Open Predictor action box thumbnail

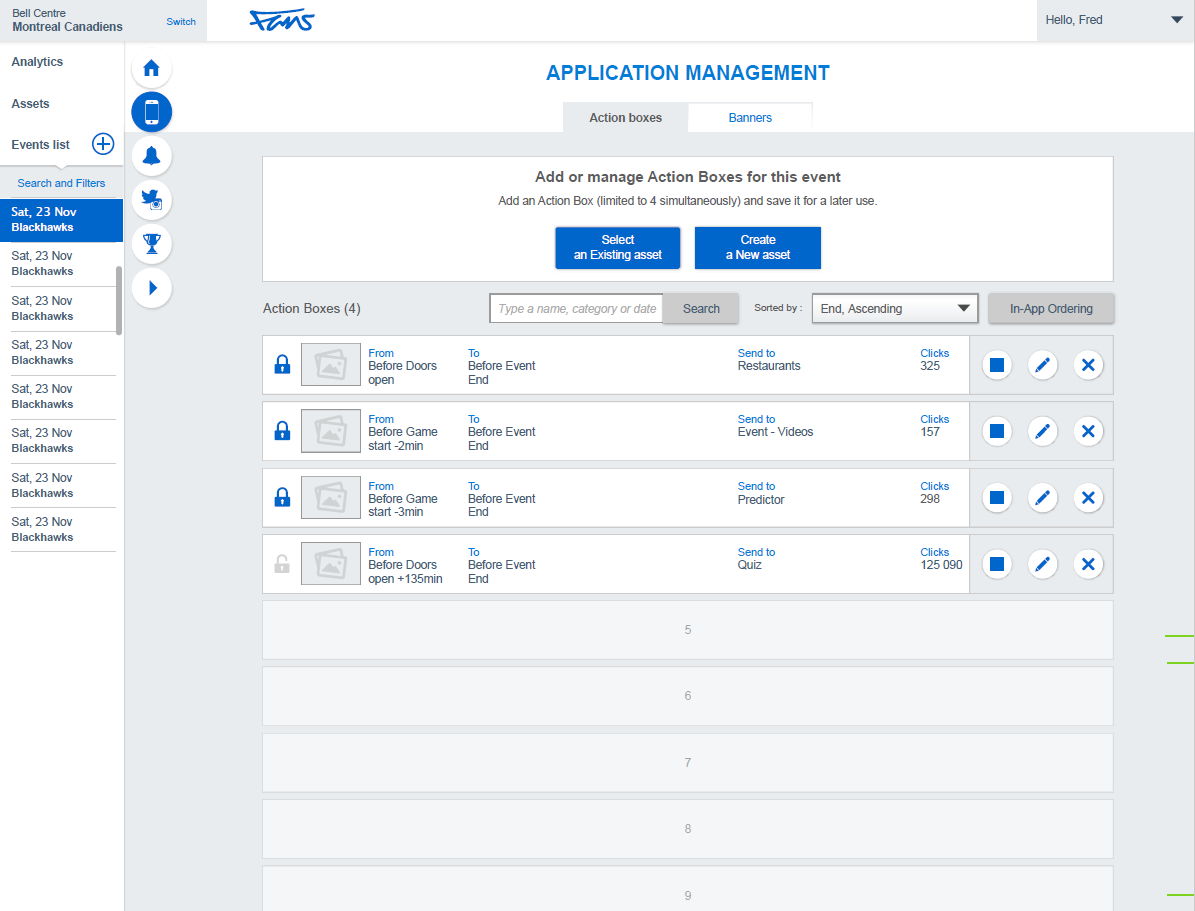[x=331, y=497]
